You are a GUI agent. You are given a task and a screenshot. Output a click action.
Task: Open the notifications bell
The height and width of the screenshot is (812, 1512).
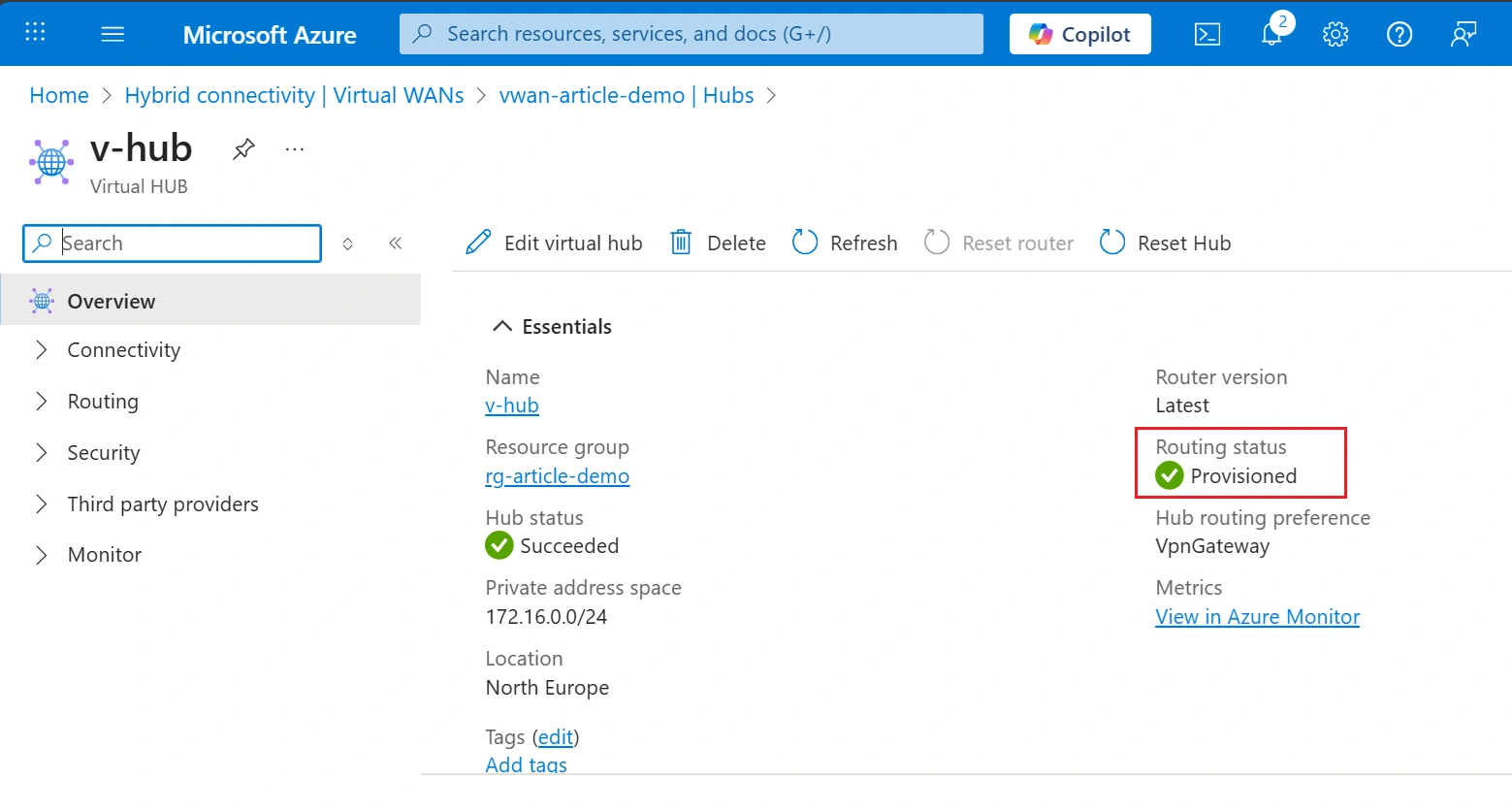coord(1271,34)
